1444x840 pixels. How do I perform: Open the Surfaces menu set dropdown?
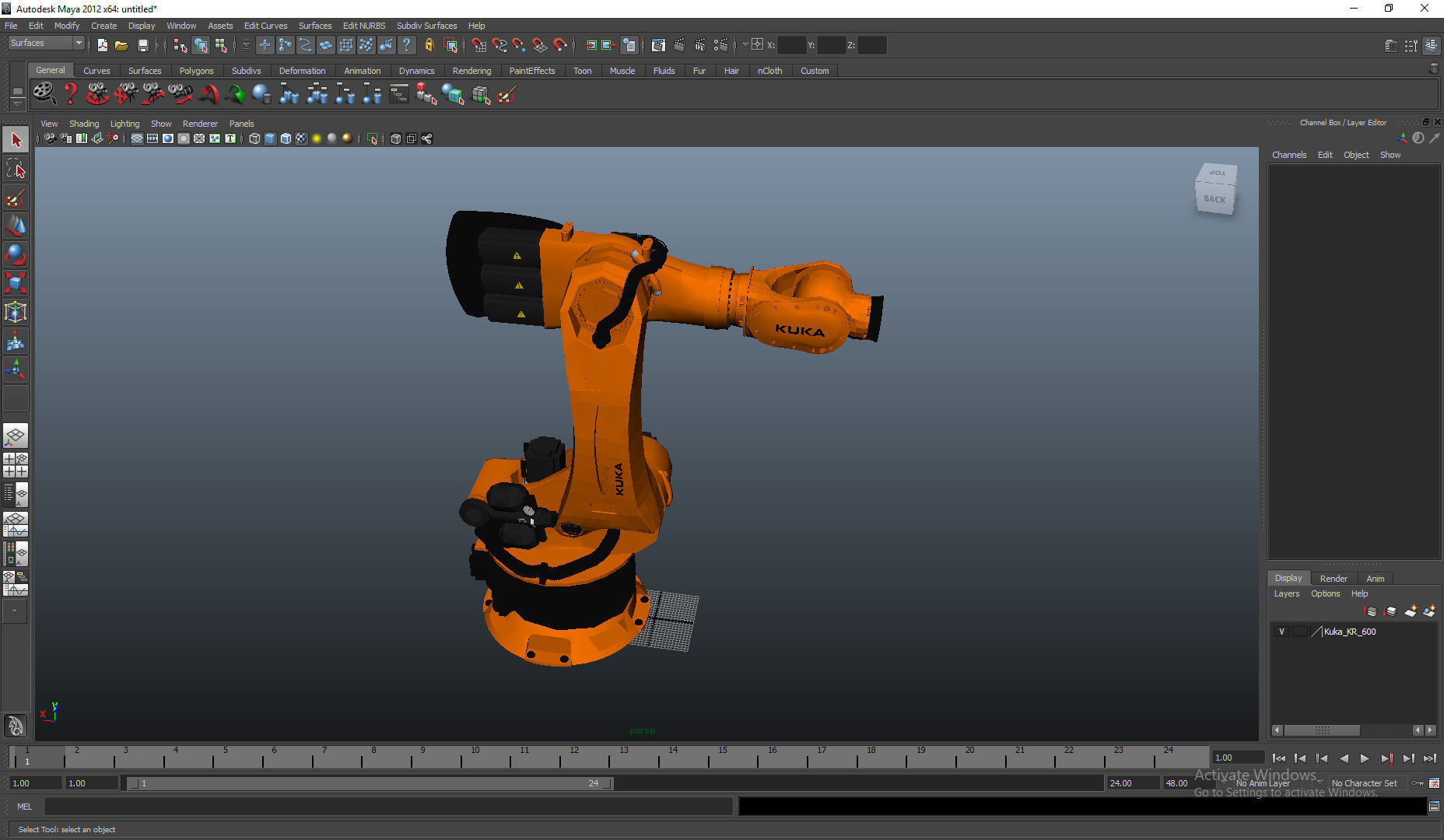(47, 44)
